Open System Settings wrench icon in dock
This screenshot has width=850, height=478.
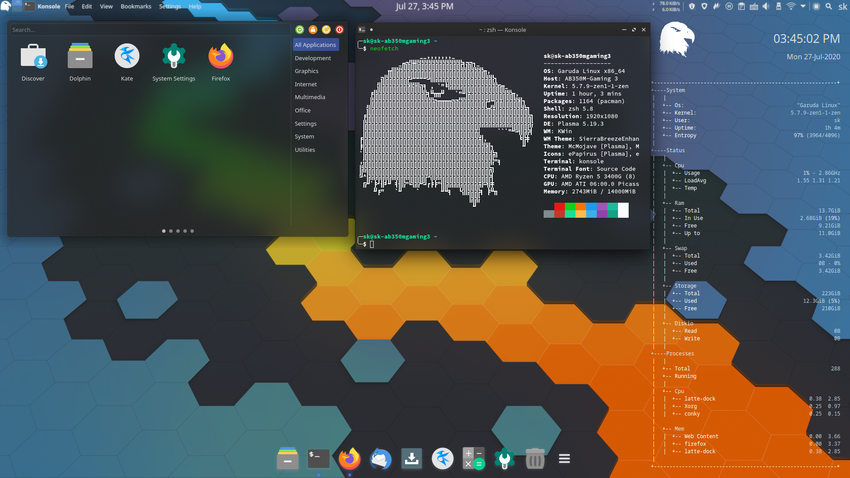(504, 458)
